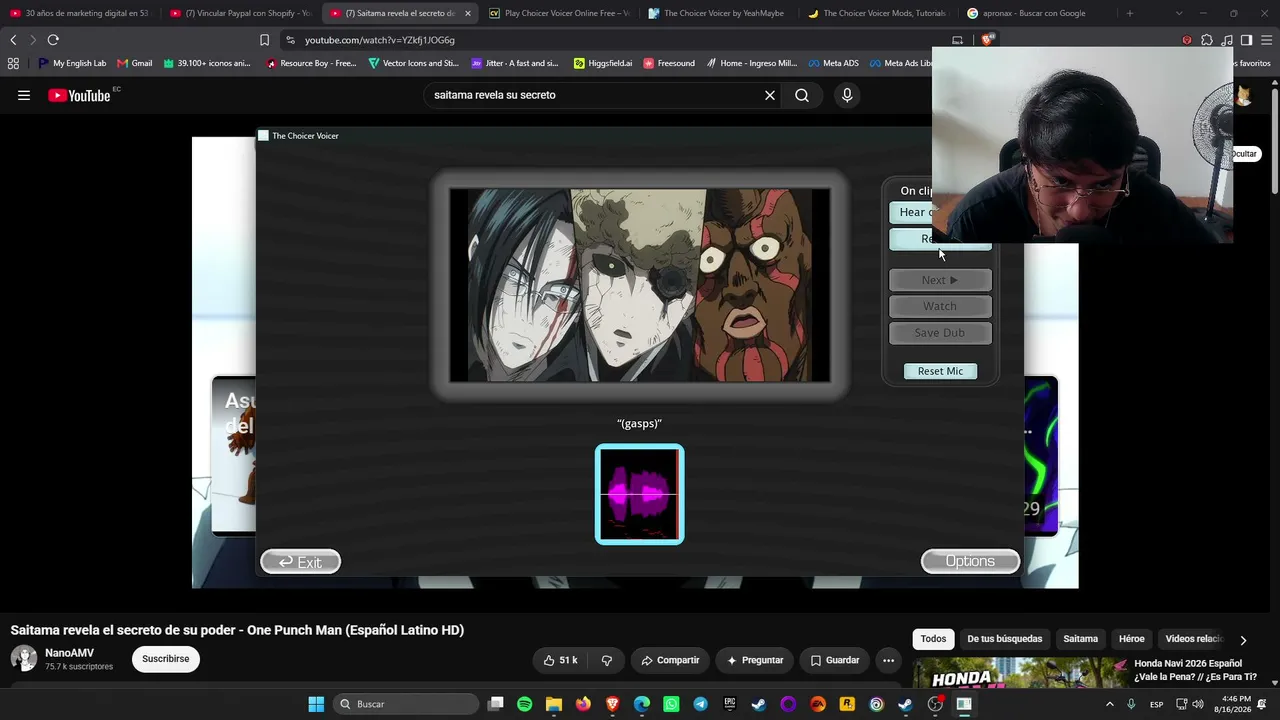Viewport: 1280px width, 720px height.
Task: Select the Héroe filter chip
Action: (x=1132, y=639)
